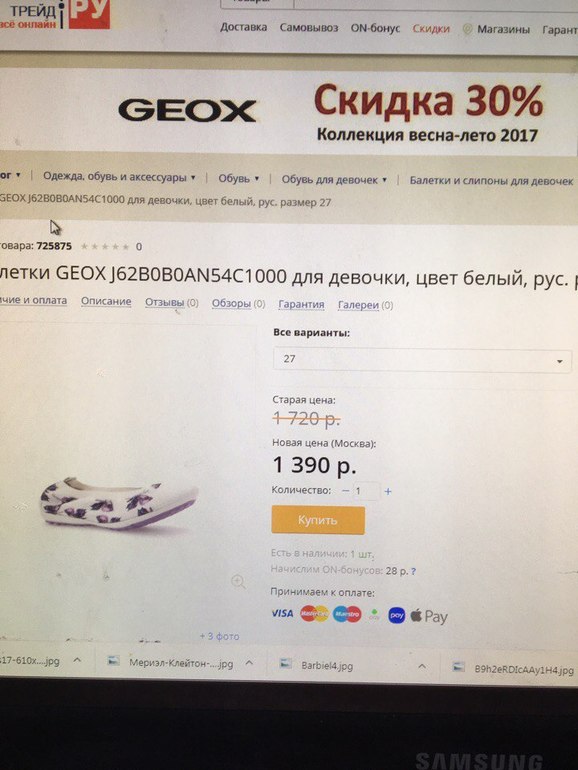Decrease quantity with the minus button
578x770 pixels.
[345, 491]
